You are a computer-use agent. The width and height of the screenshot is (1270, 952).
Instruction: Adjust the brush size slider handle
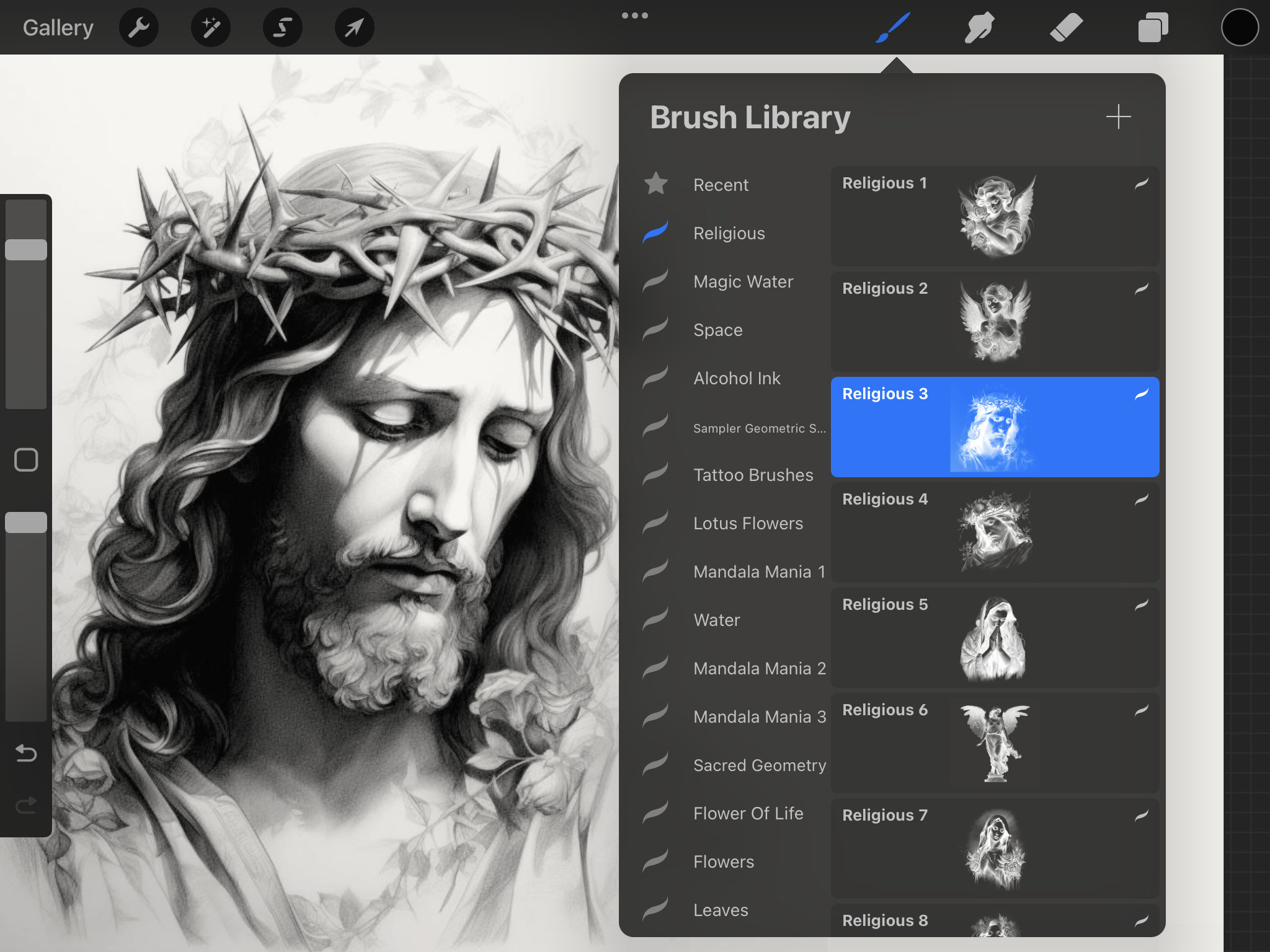tap(26, 250)
